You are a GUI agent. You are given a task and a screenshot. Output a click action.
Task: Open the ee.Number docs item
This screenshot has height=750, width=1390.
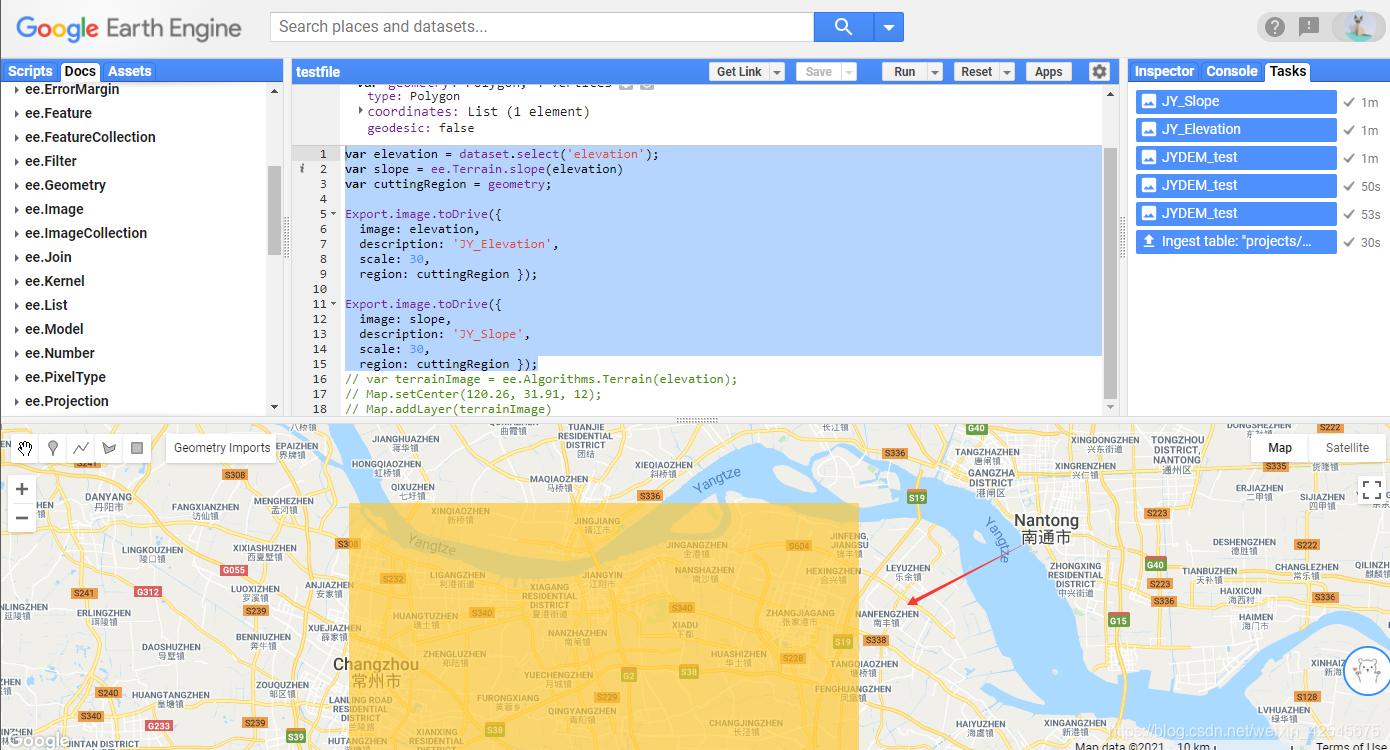pyautogui.click(x=60, y=353)
